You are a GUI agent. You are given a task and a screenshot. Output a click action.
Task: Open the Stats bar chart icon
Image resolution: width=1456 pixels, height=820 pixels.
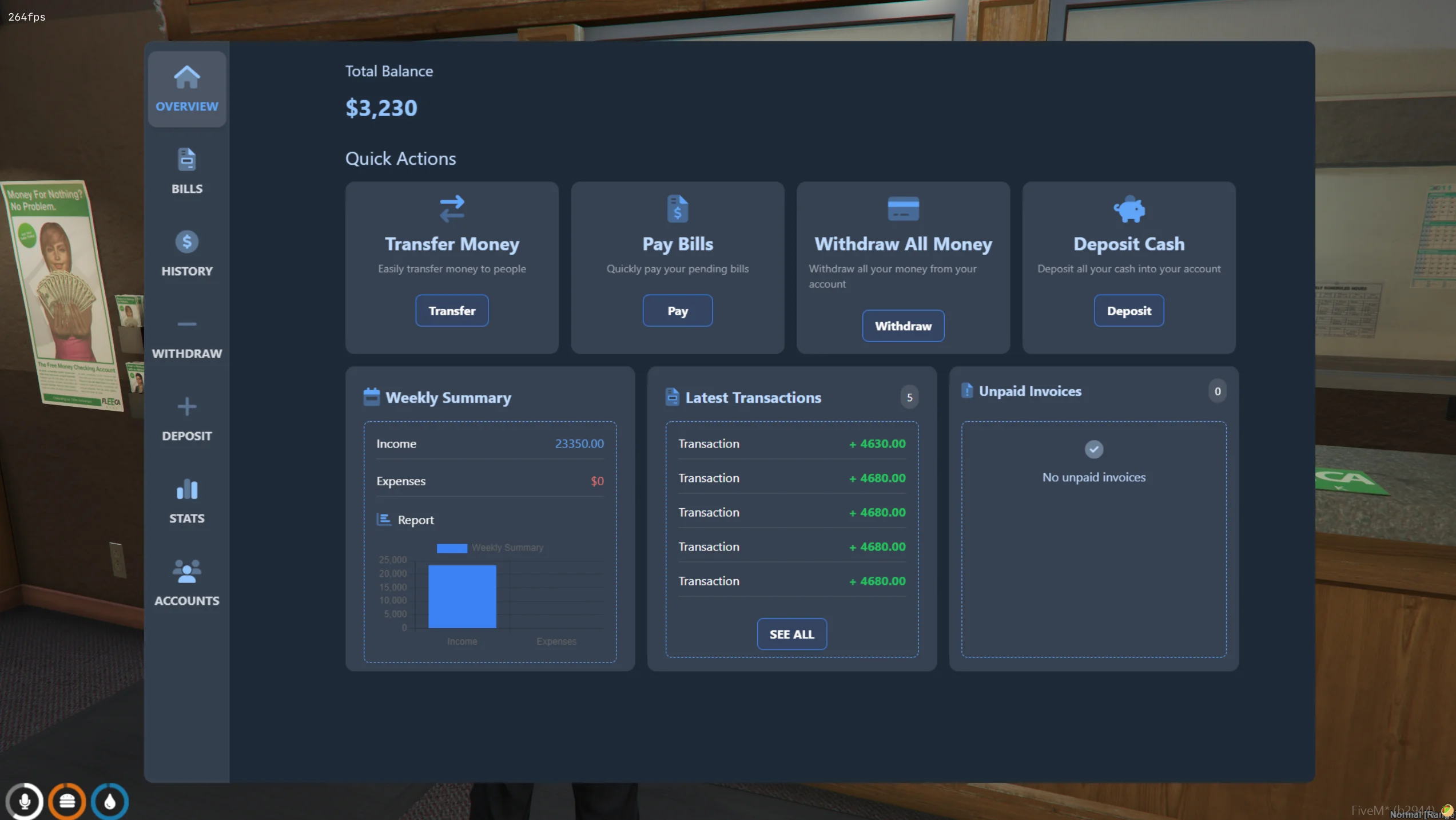[186, 489]
